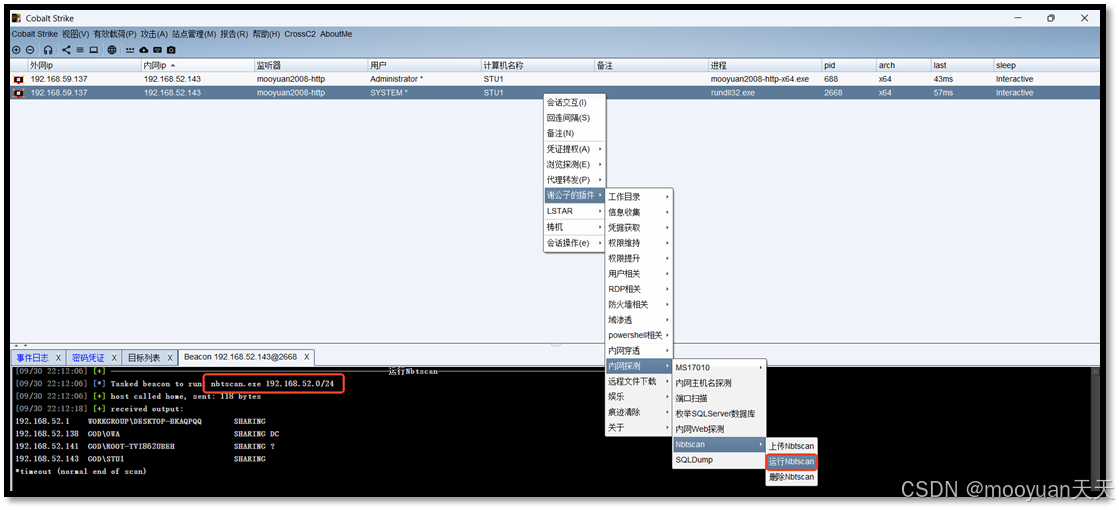Image resolution: width=1119 pixels, height=510 pixels.
Task: Select 枚举SQLServer数据库 menu entry
Action: (719, 414)
